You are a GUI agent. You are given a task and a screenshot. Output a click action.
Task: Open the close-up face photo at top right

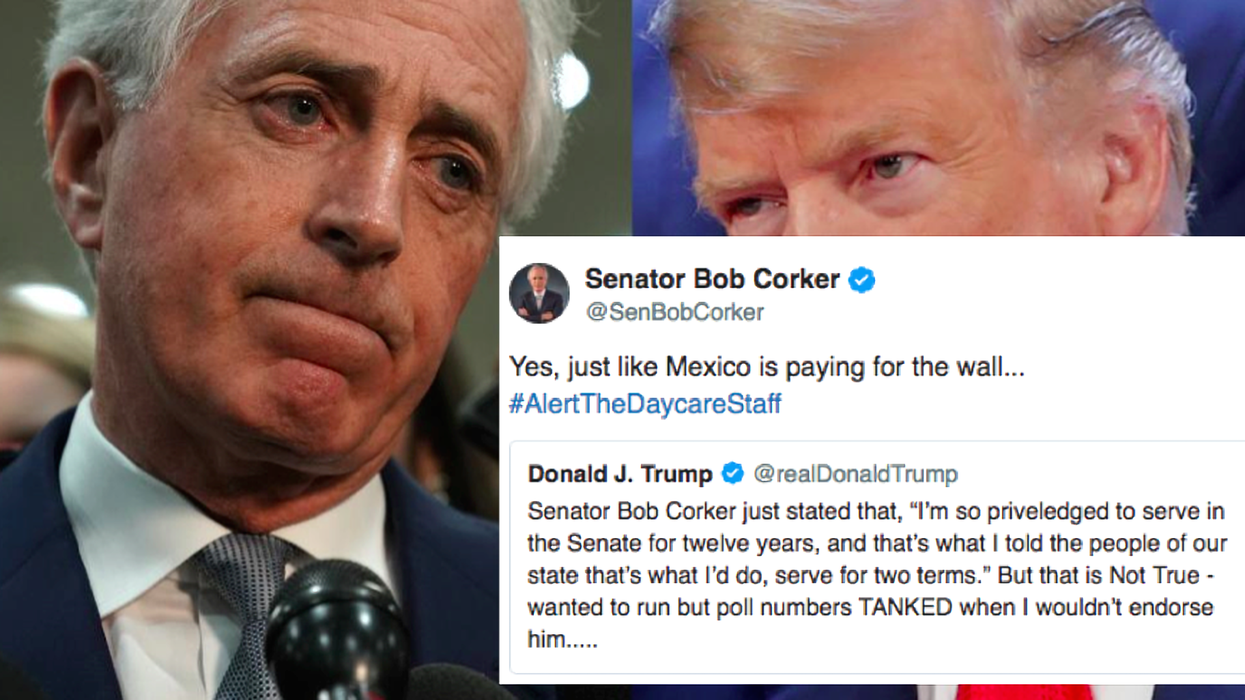click(x=938, y=118)
